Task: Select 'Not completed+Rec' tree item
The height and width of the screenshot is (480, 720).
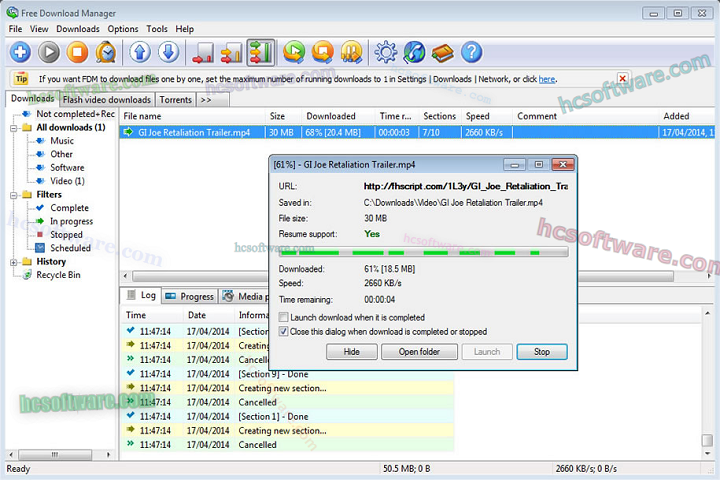Action: click(75, 114)
